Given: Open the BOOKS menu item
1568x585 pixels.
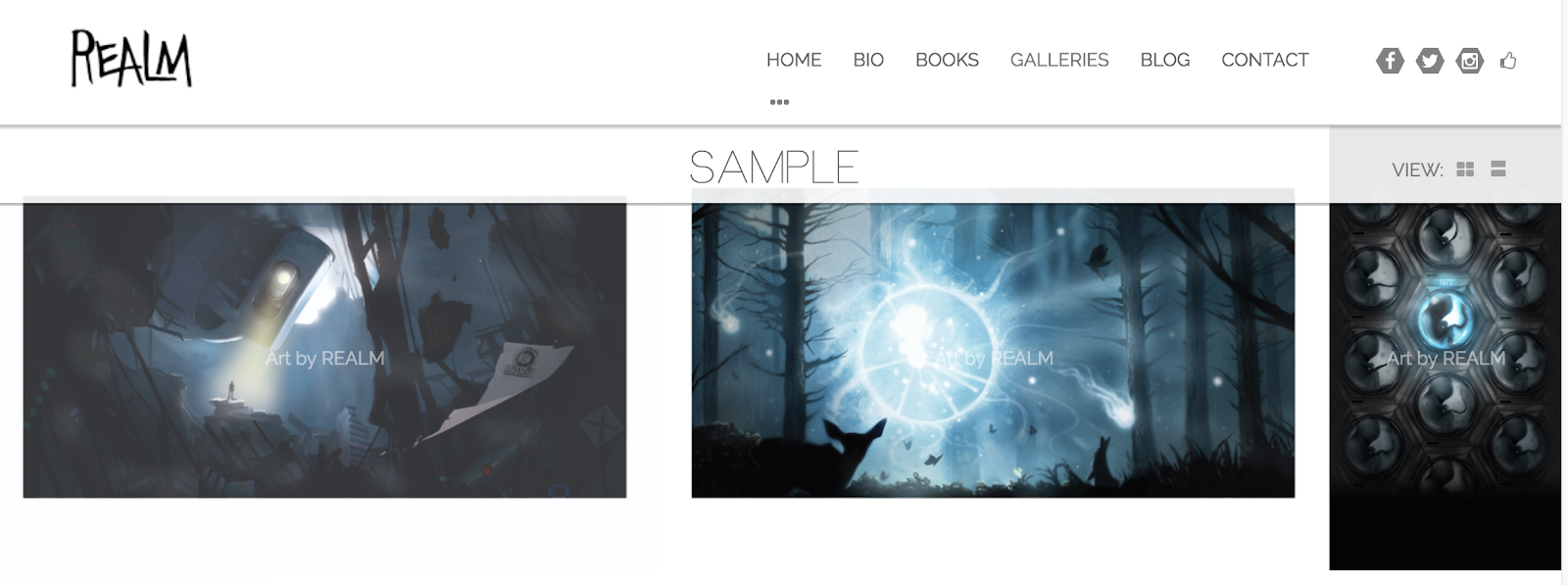Looking at the screenshot, I should click(x=947, y=60).
